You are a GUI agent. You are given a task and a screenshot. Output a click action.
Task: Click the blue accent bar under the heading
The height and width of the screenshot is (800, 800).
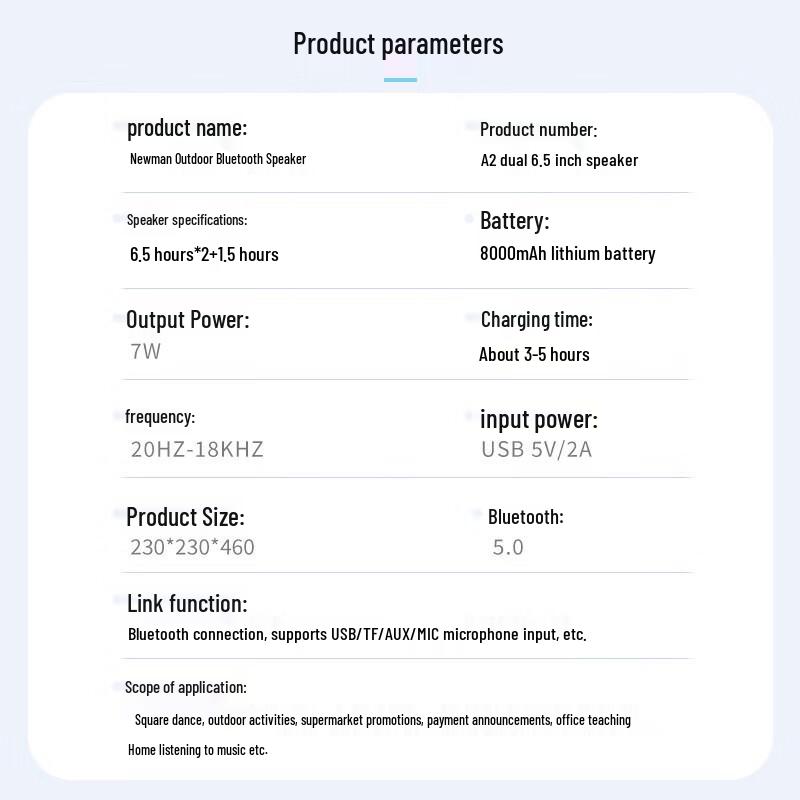coord(400,79)
